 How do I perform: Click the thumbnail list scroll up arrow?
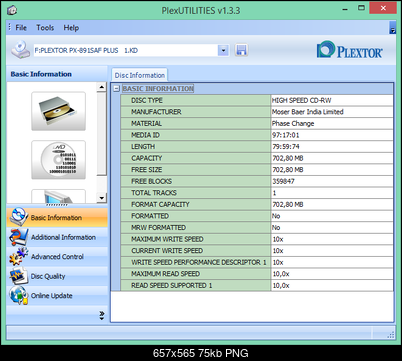[102, 87]
